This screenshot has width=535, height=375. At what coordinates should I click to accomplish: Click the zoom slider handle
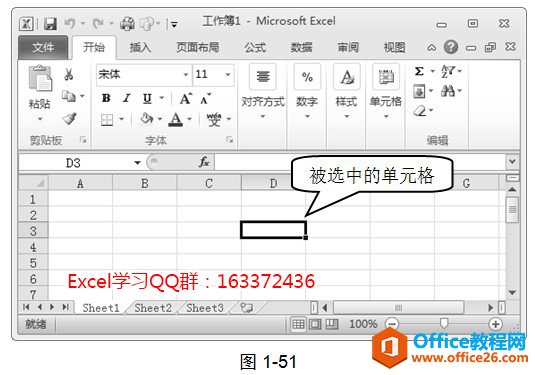pos(444,323)
